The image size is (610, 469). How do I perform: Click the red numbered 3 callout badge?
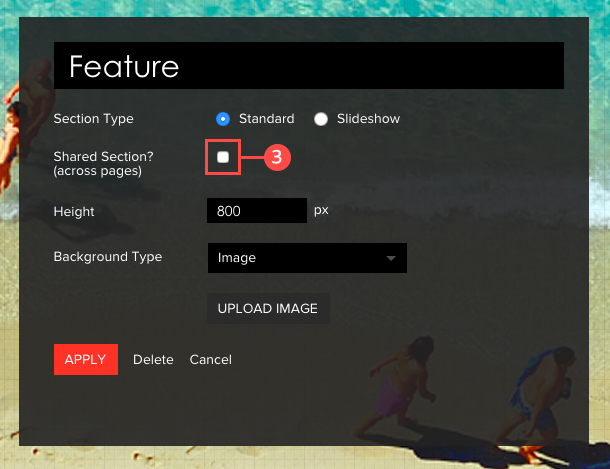pyautogui.click(x=278, y=157)
